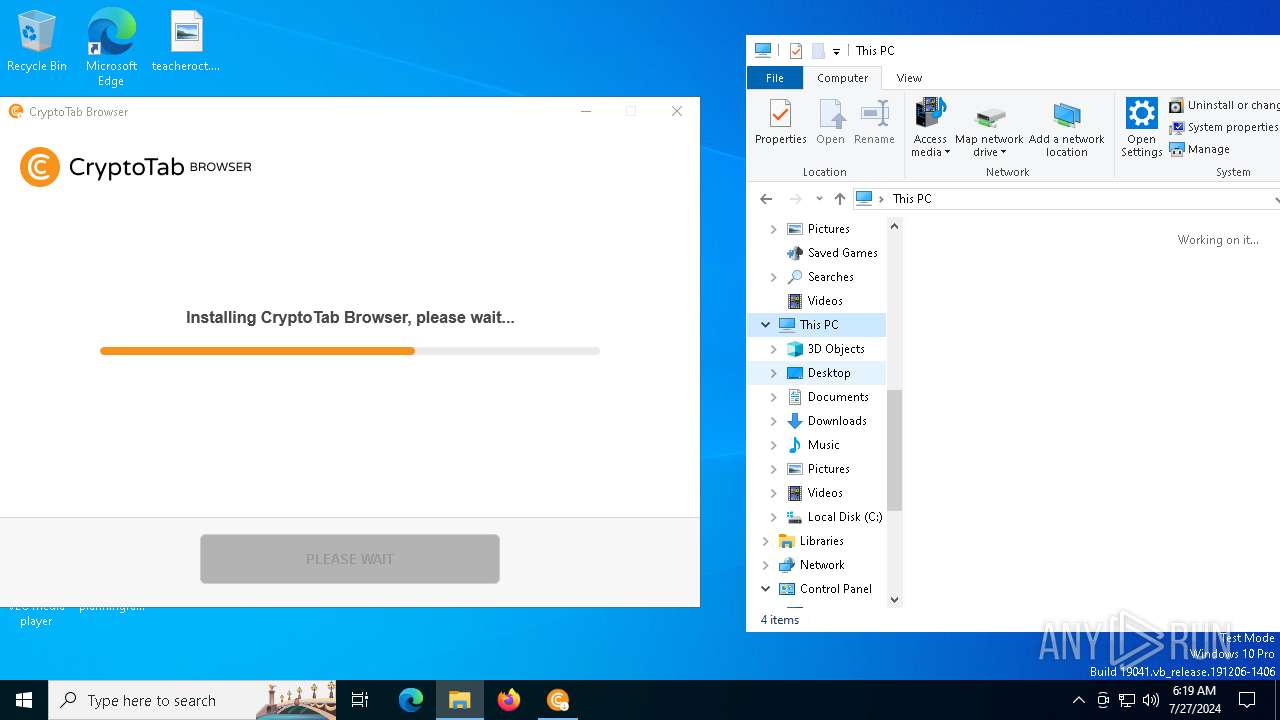Image resolution: width=1280 pixels, height=720 pixels.
Task: Open the Start menu
Action: coord(24,700)
